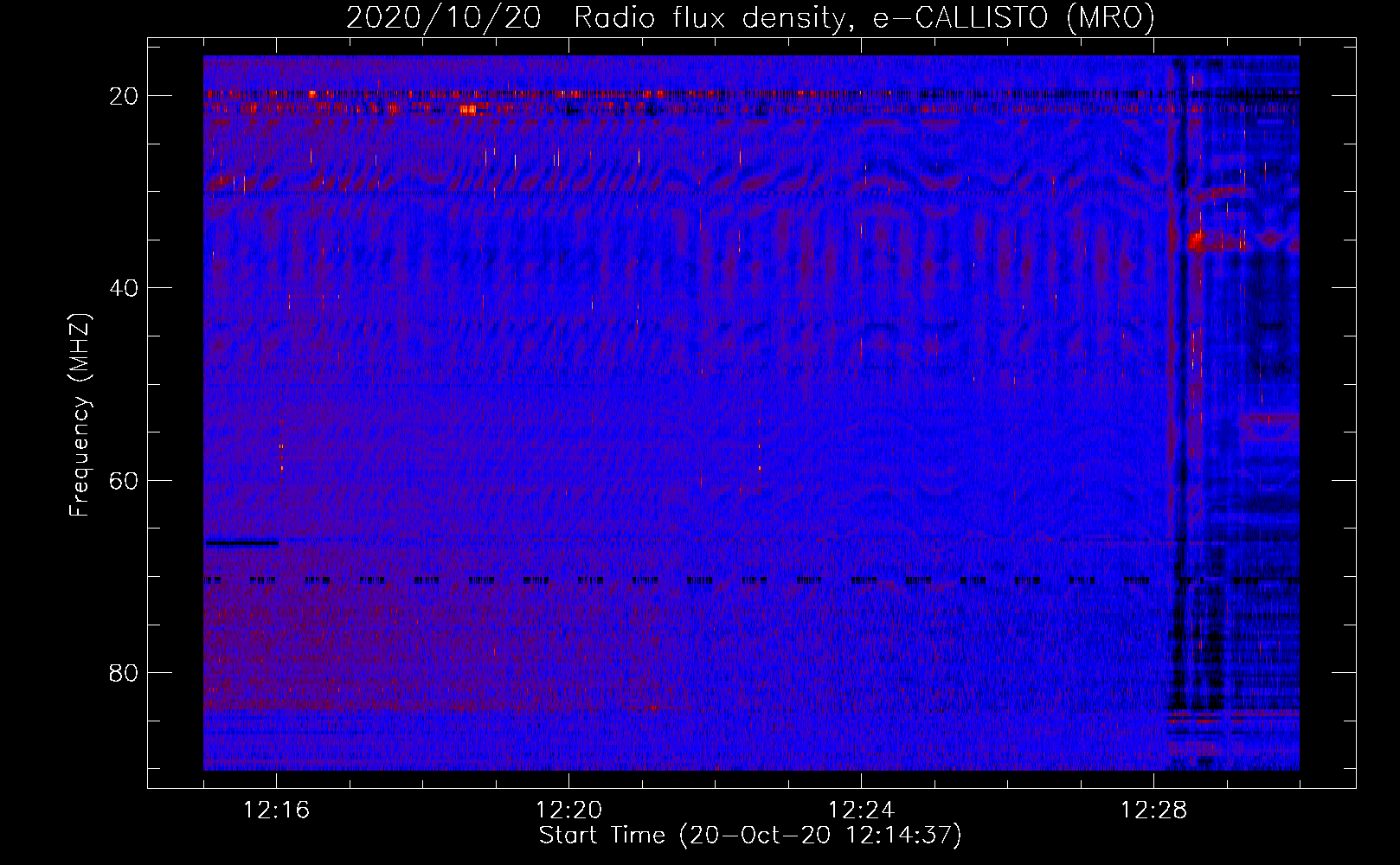1400x865 pixels.
Task: Click the 20 MHz frequency tick label
Action: pyautogui.click(x=124, y=96)
